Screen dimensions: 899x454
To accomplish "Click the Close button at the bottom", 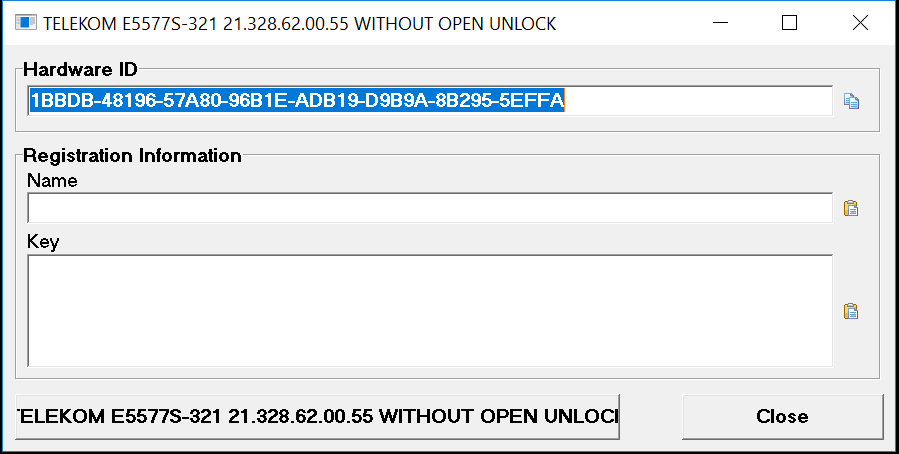I will coord(783,417).
